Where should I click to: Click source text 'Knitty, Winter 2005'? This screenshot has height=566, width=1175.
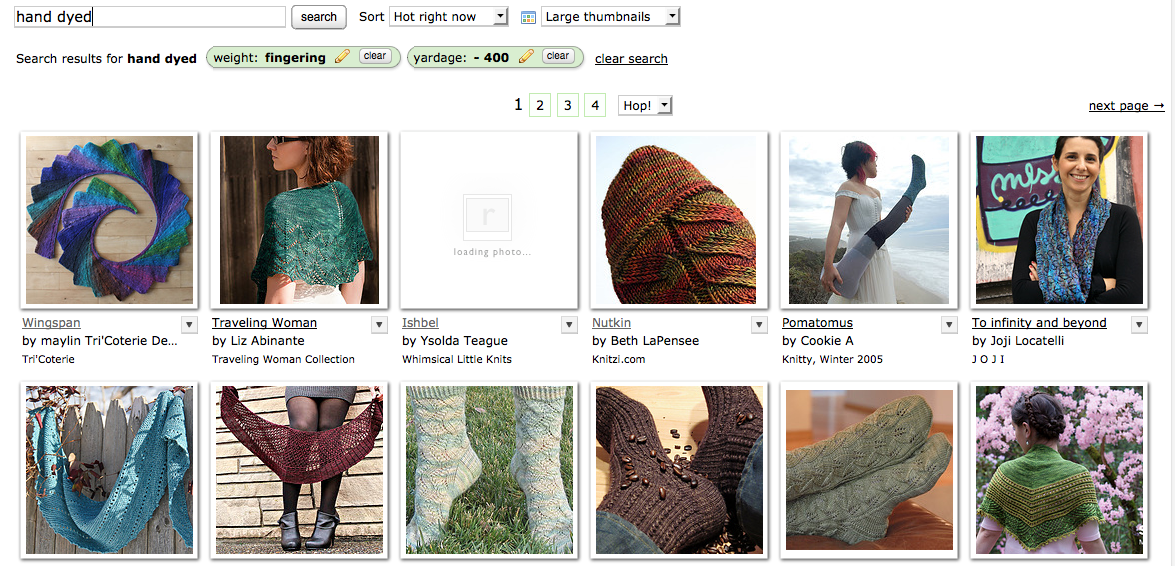pyautogui.click(x=833, y=359)
